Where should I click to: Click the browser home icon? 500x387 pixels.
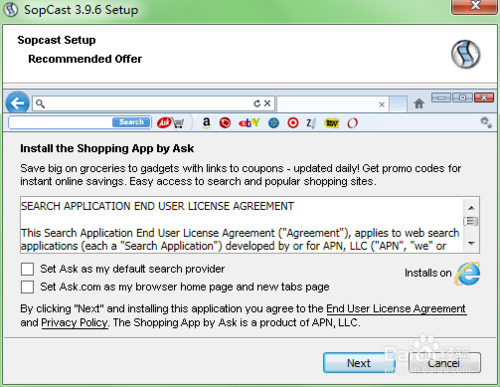point(419,104)
